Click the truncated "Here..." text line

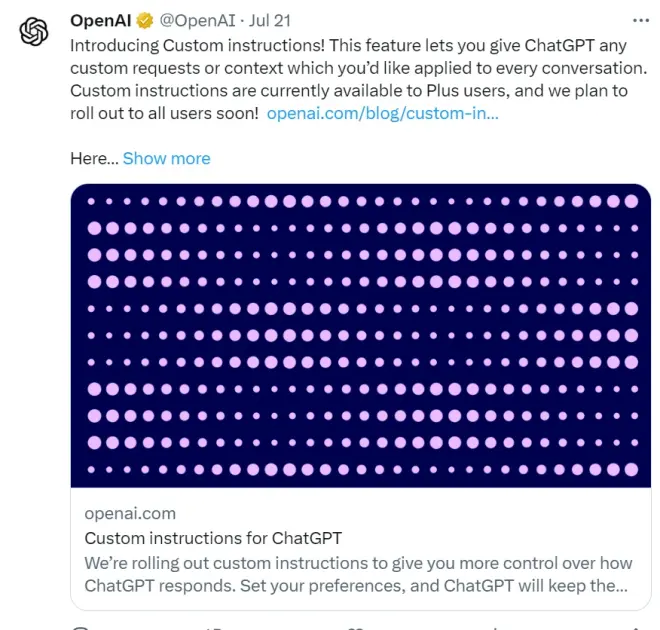(x=94, y=158)
